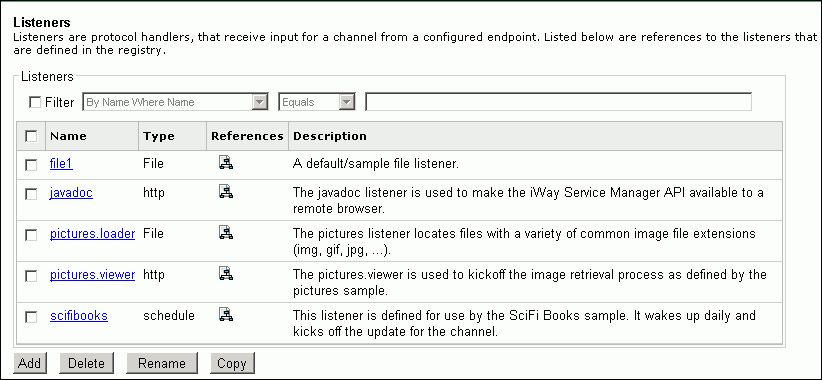Open the scifibooks listener link
822x380 pixels.
coord(79,316)
